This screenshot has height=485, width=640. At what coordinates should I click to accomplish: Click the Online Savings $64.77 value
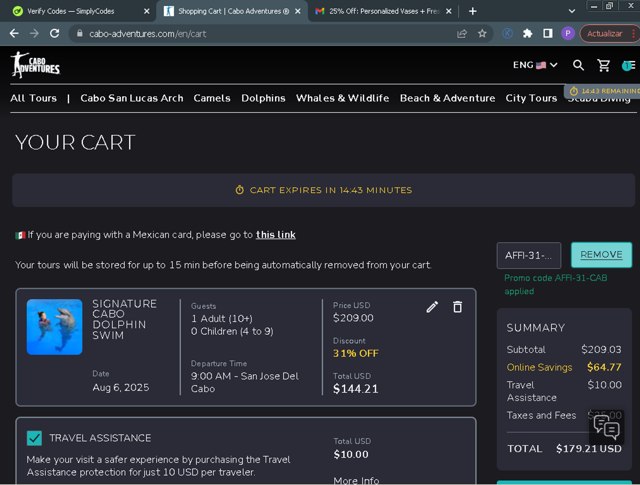tap(604, 367)
